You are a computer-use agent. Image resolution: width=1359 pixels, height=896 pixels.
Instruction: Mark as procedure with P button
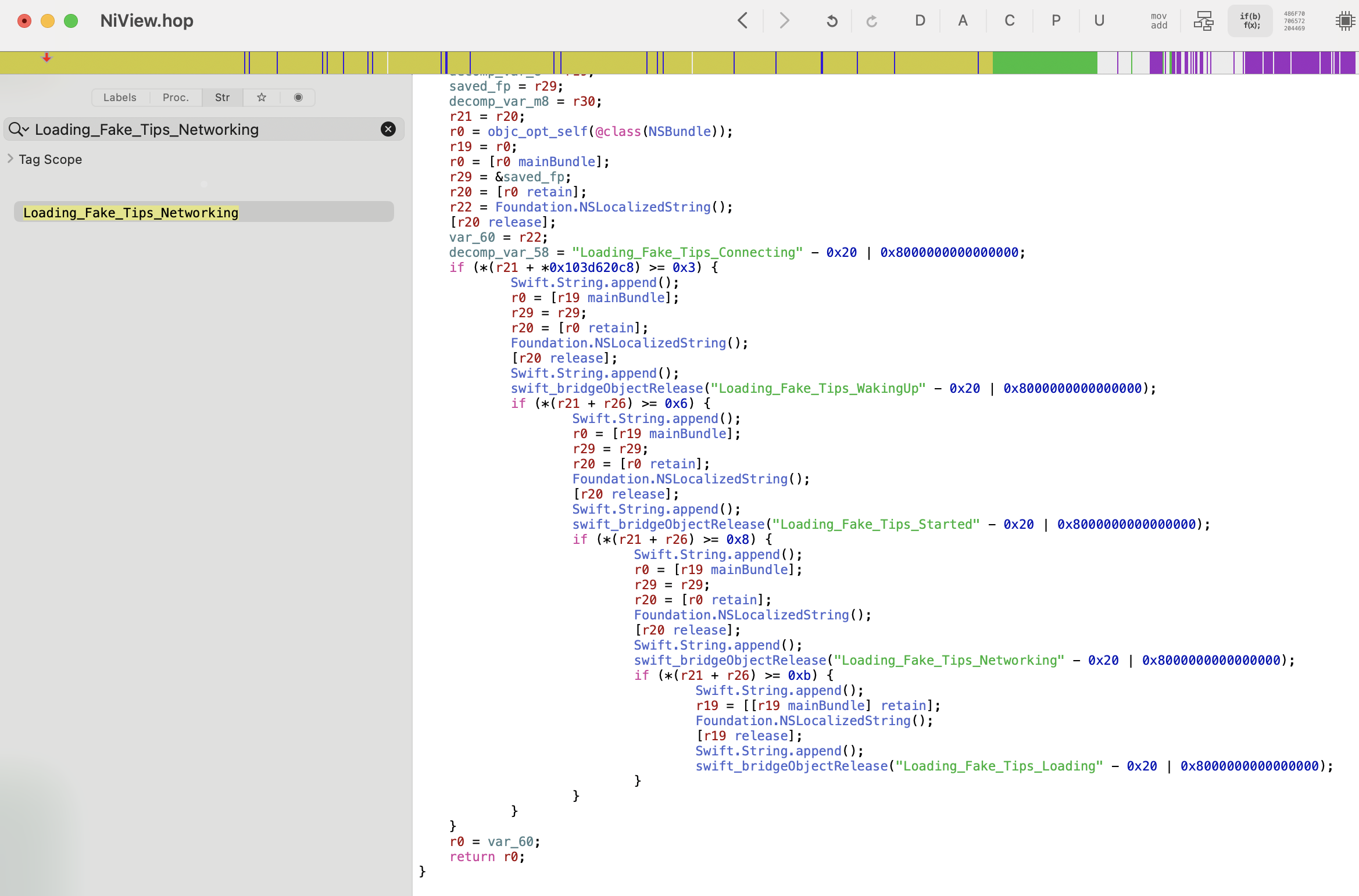coord(1056,21)
